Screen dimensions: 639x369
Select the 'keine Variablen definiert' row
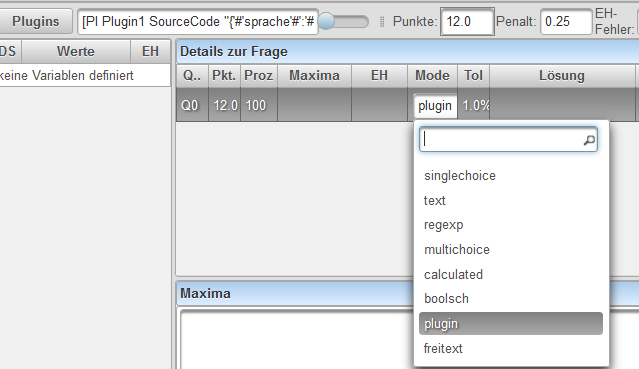tap(85, 75)
